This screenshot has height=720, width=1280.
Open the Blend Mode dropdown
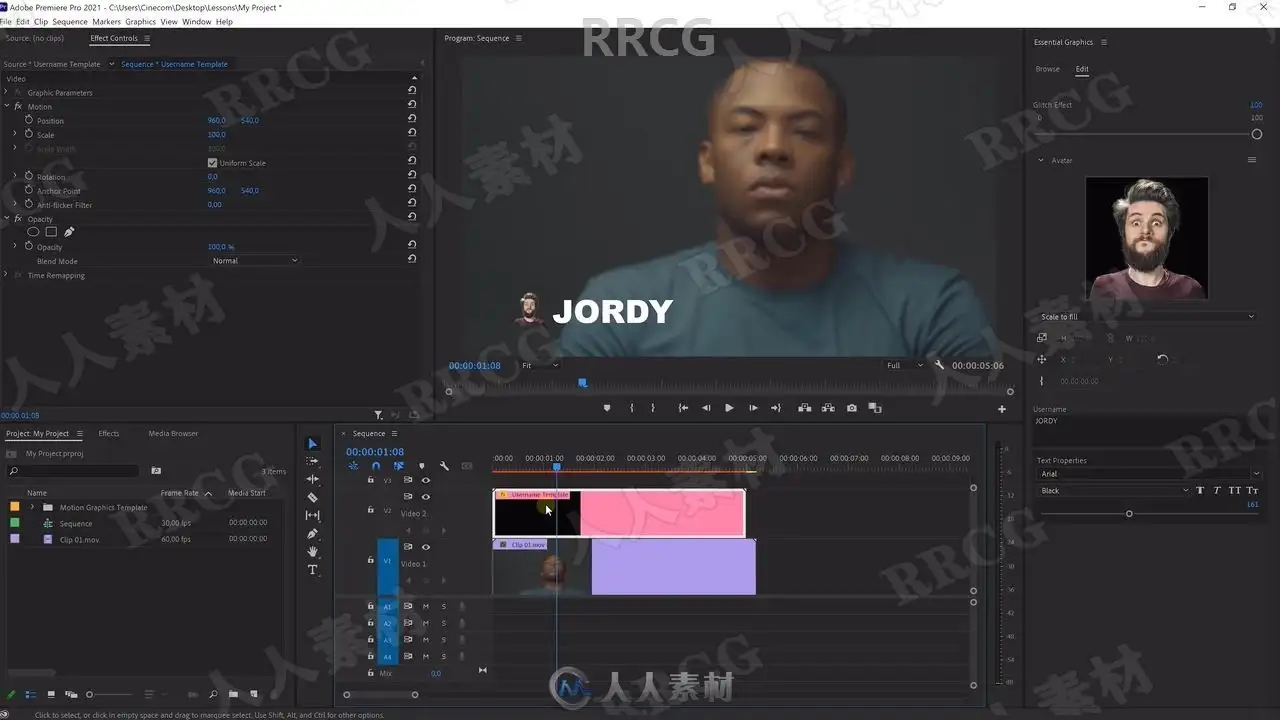(255, 261)
